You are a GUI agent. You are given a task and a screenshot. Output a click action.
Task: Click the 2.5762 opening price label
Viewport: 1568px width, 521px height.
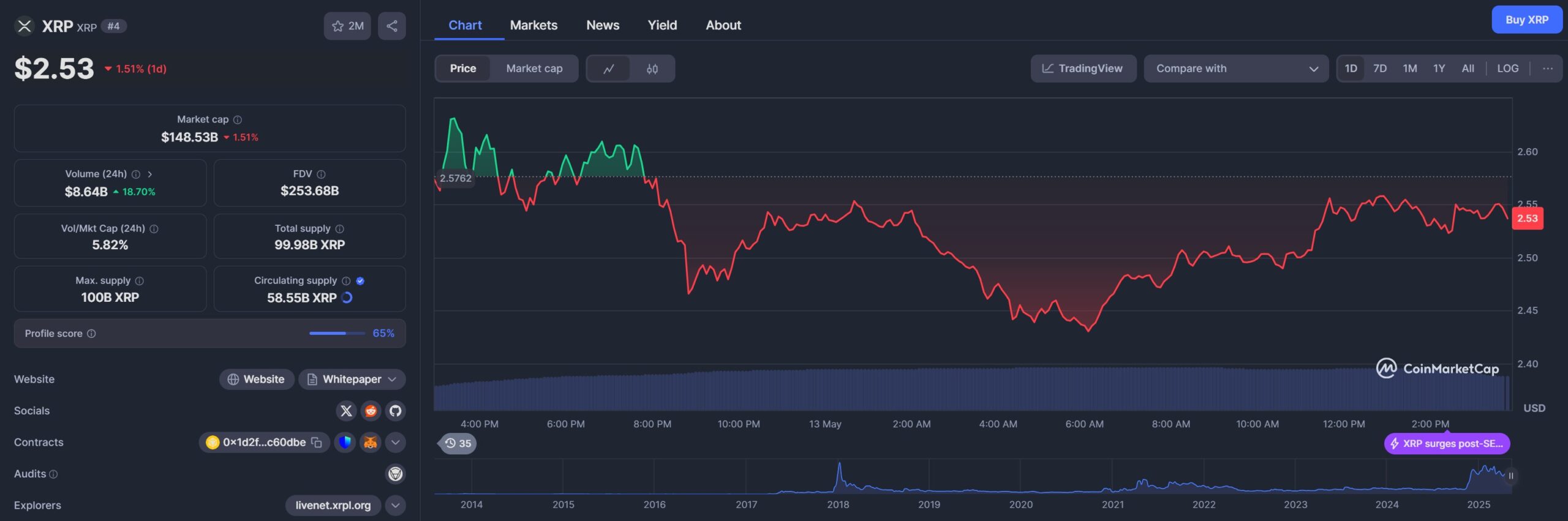coord(456,178)
